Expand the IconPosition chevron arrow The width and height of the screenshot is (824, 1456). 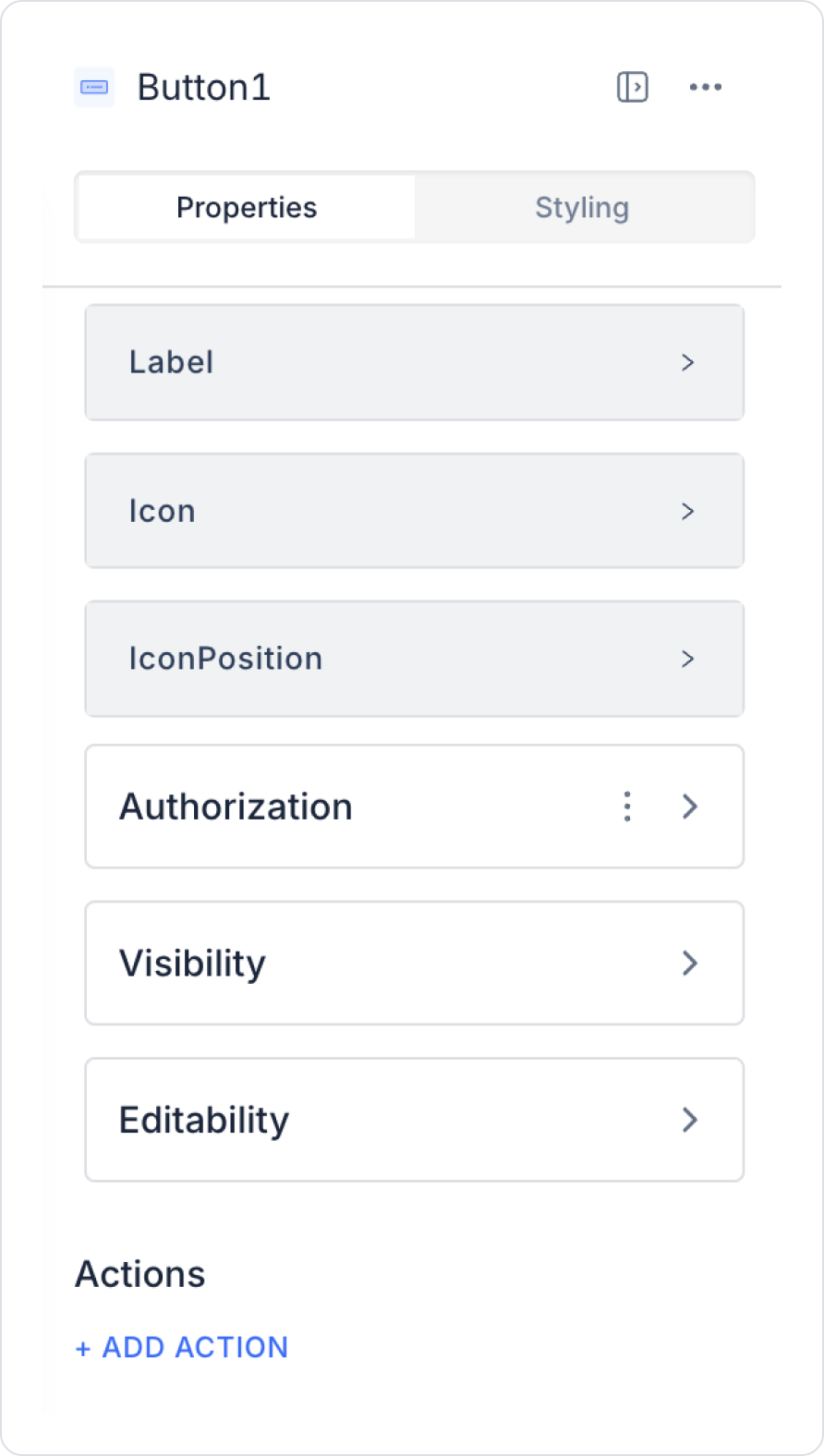[x=687, y=659]
